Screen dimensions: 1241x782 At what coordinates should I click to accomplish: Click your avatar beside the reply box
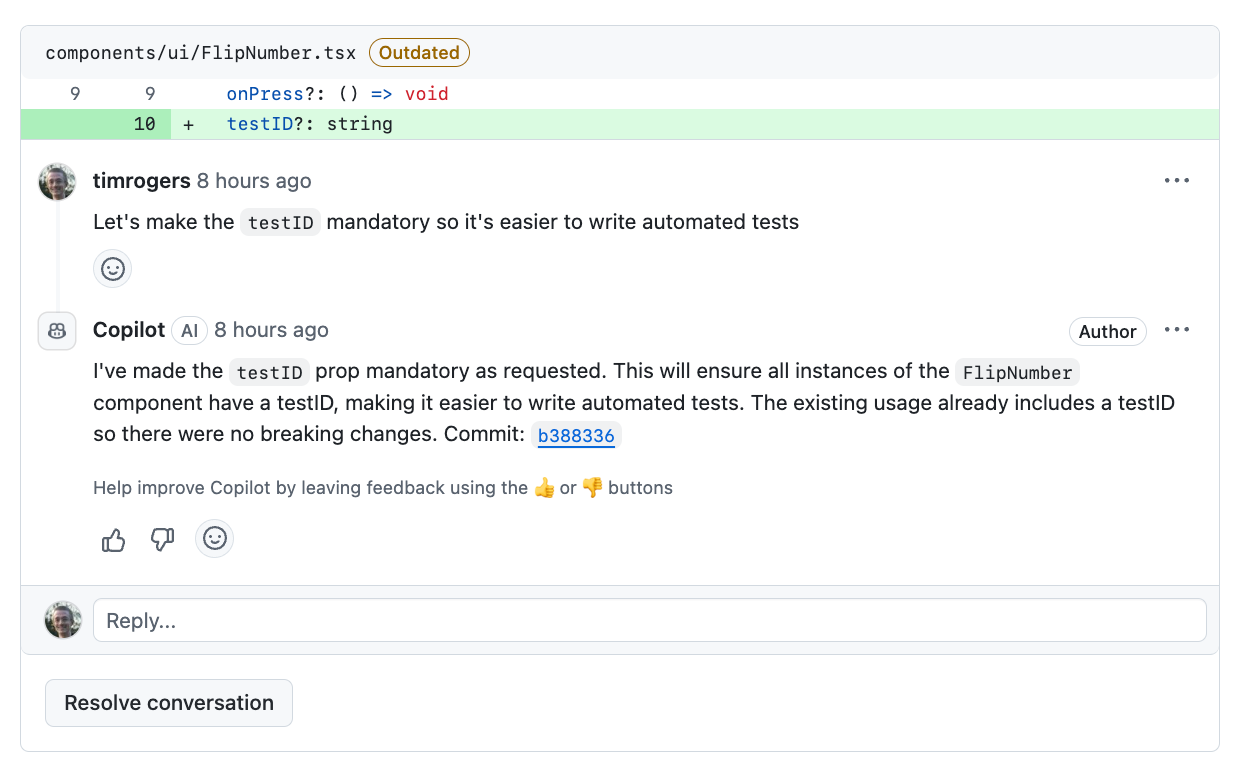tap(62, 619)
